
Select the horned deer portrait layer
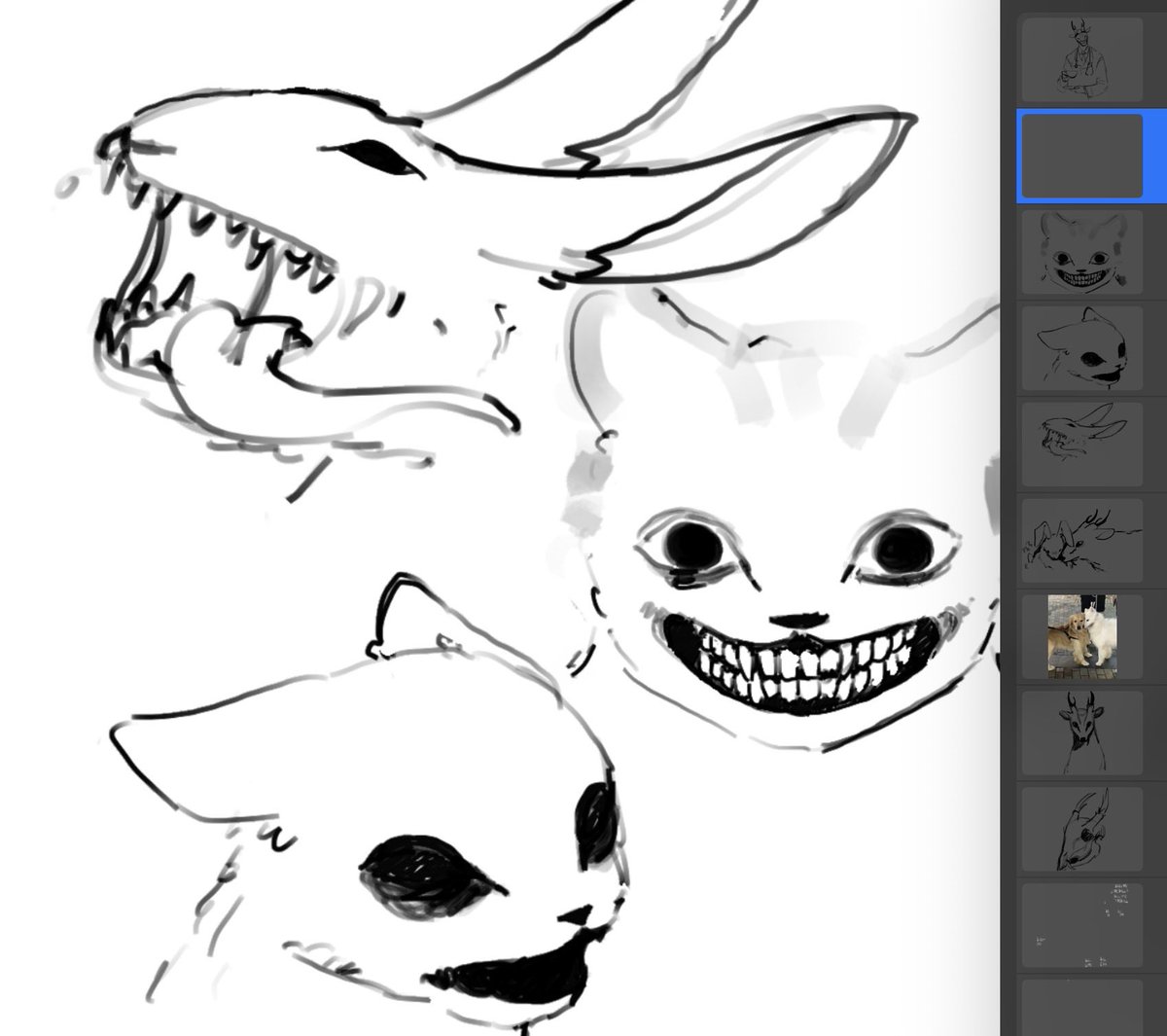click(x=1080, y=732)
